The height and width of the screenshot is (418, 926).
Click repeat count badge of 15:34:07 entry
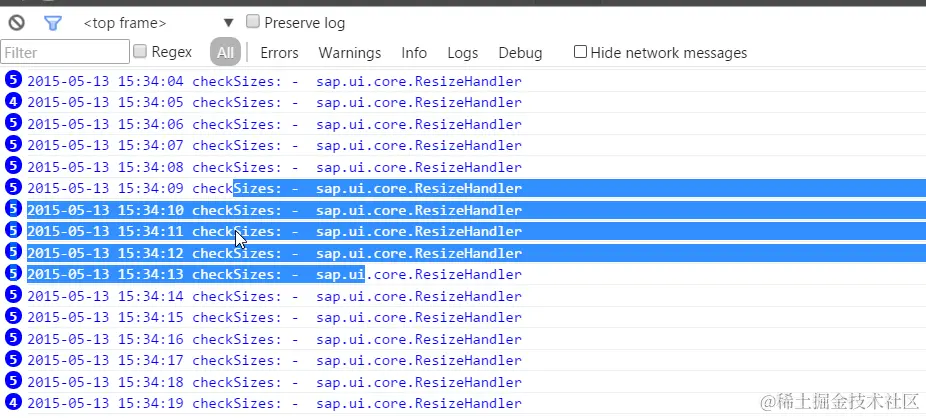(x=13, y=144)
